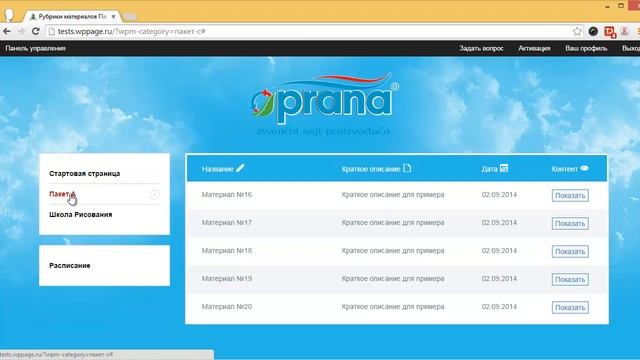
Task: Open Активация in the top bar
Action: click(534, 48)
